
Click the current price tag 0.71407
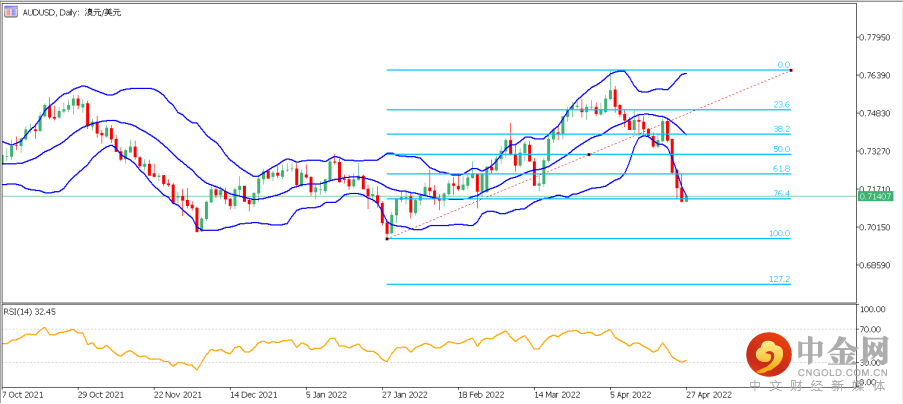pyautogui.click(x=875, y=197)
